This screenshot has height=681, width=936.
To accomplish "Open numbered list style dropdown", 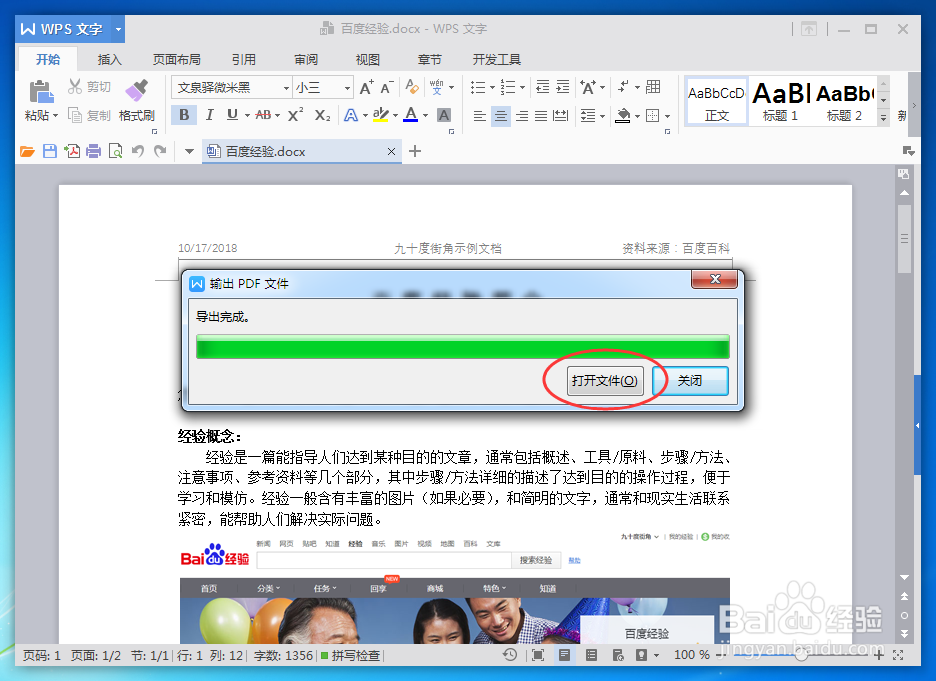I will coord(522,88).
